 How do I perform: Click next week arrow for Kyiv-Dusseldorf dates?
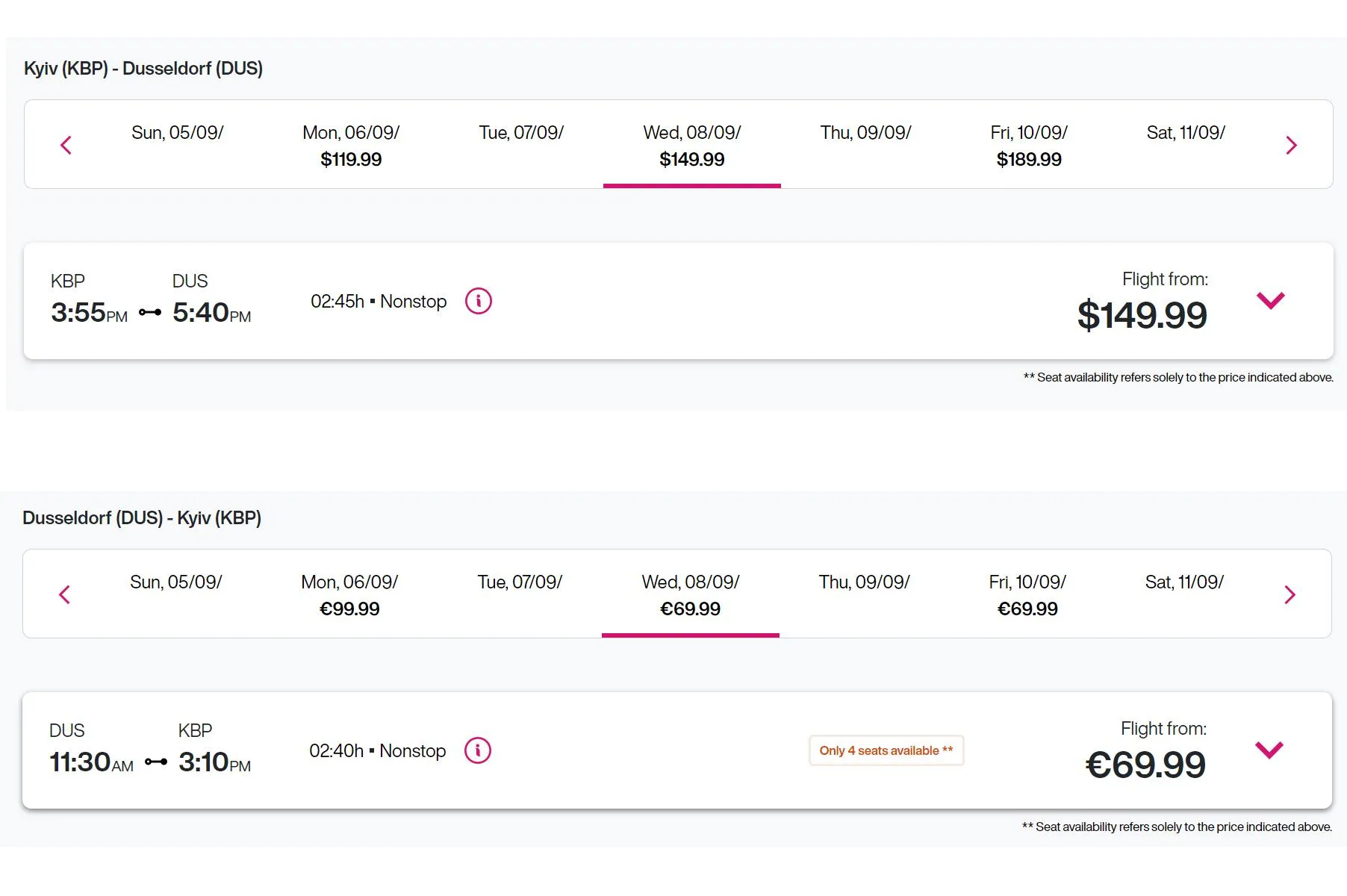tap(1291, 145)
